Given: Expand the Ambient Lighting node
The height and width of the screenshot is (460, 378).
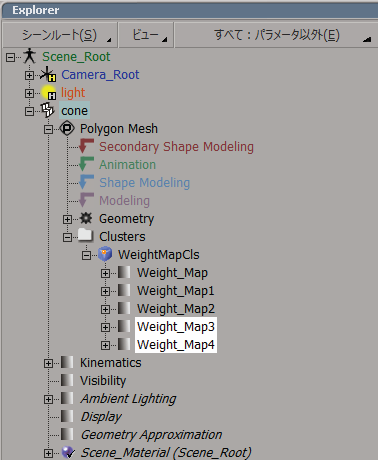Looking at the screenshot, I should click(48, 399).
